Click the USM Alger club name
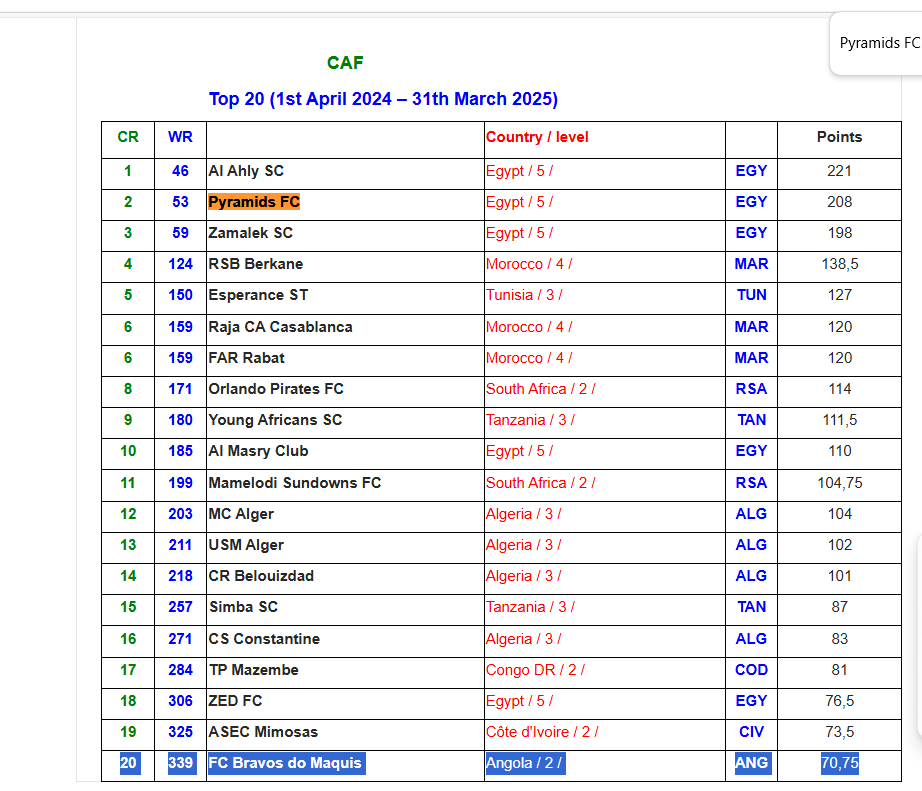This screenshot has height=791, width=922. tap(246, 545)
